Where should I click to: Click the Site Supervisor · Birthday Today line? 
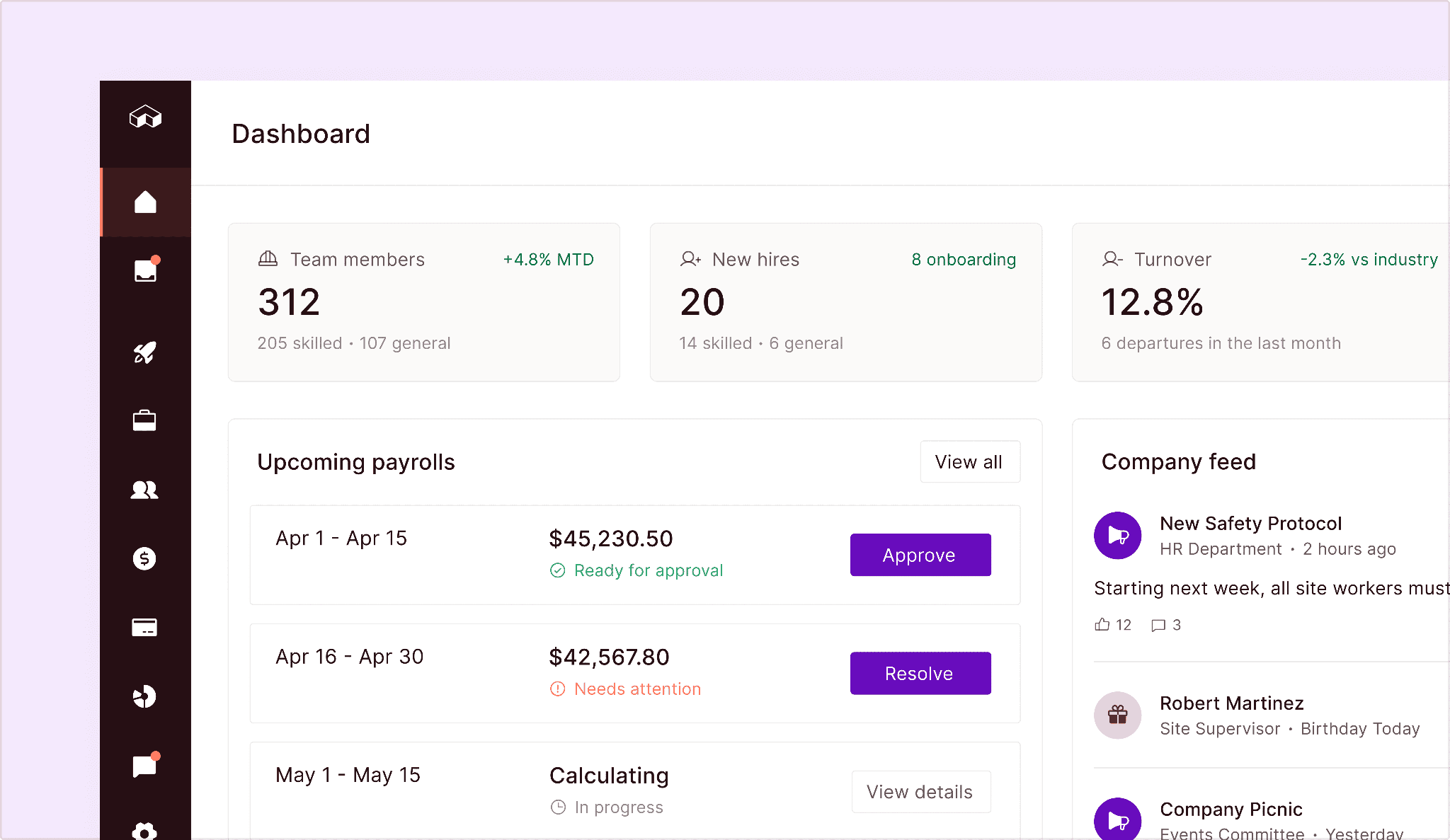[x=1290, y=729]
